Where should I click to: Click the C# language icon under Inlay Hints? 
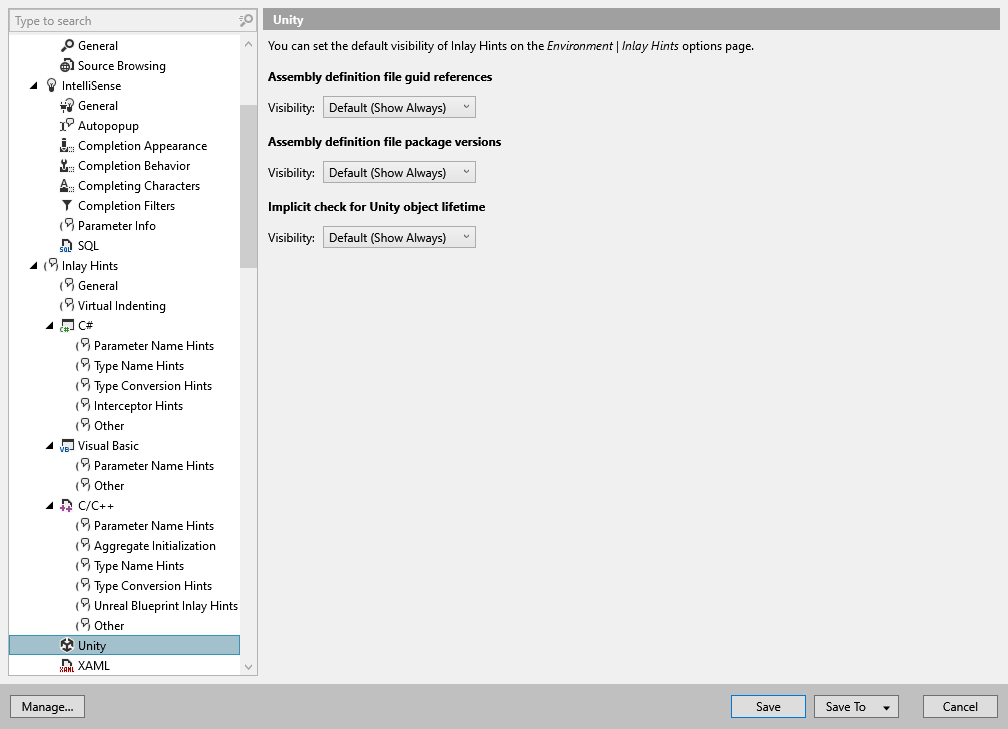(66, 325)
